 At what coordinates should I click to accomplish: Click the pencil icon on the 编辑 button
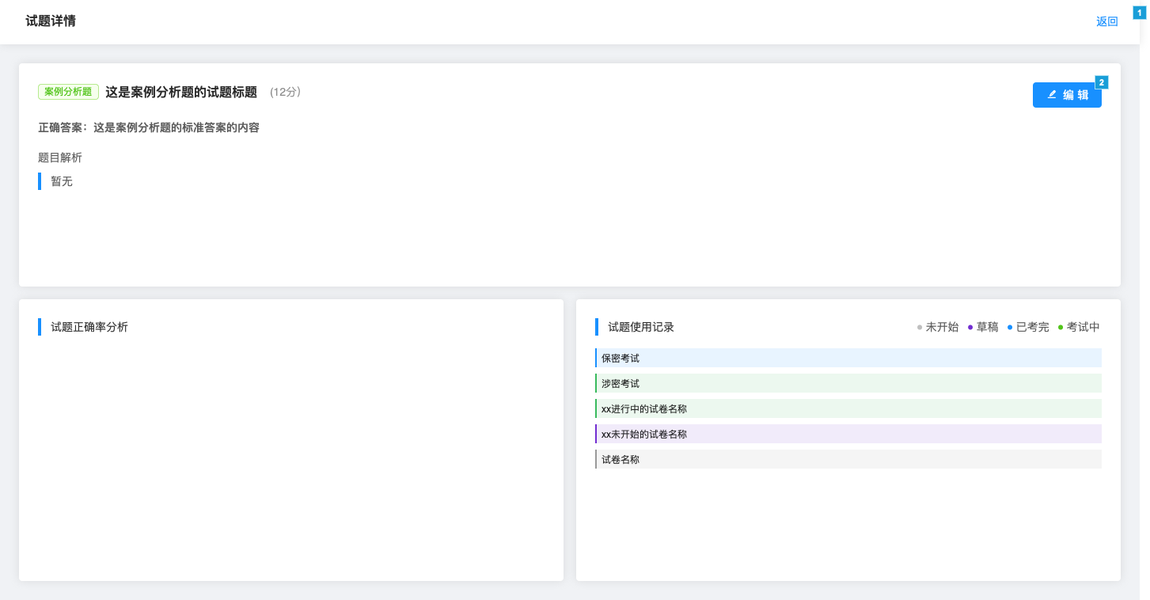[1052, 95]
